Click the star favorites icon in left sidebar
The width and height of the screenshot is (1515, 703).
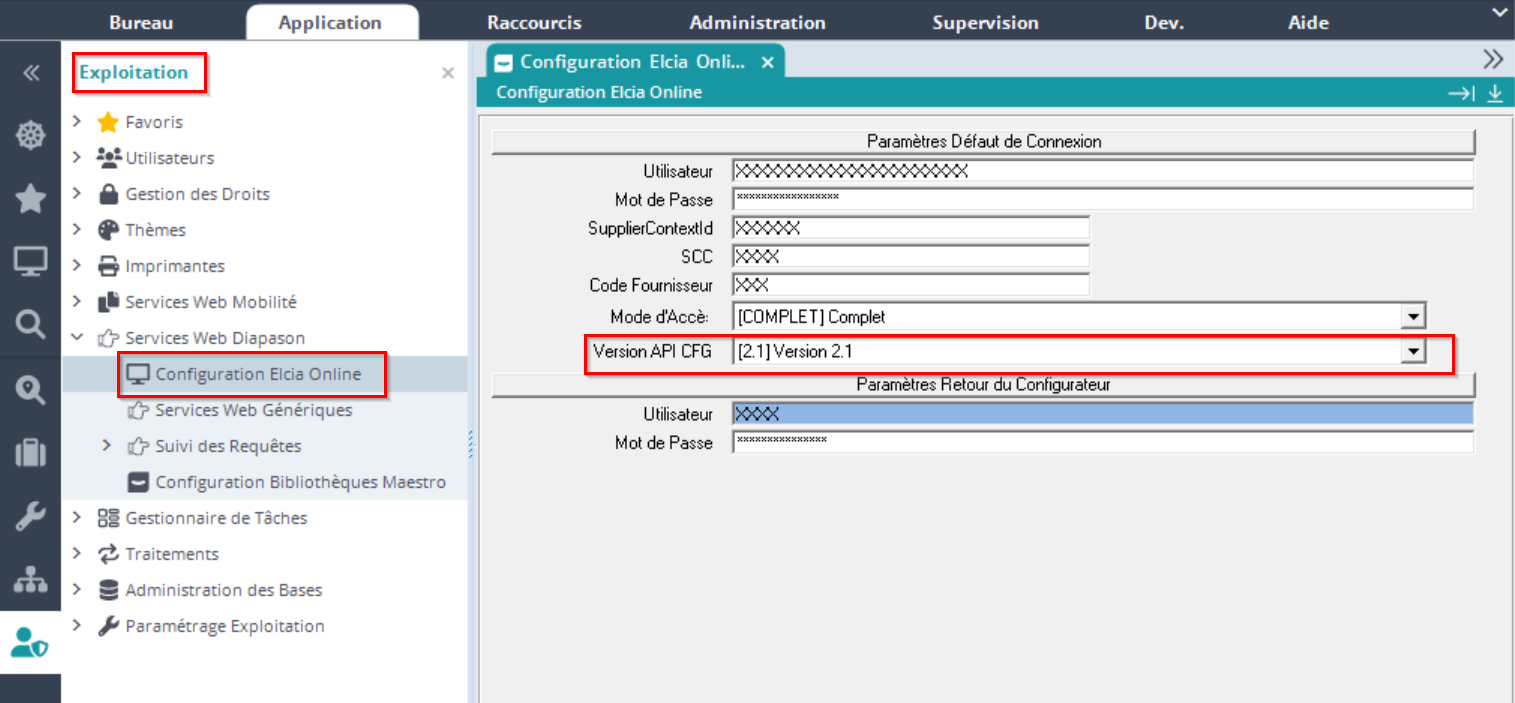[30, 200]
